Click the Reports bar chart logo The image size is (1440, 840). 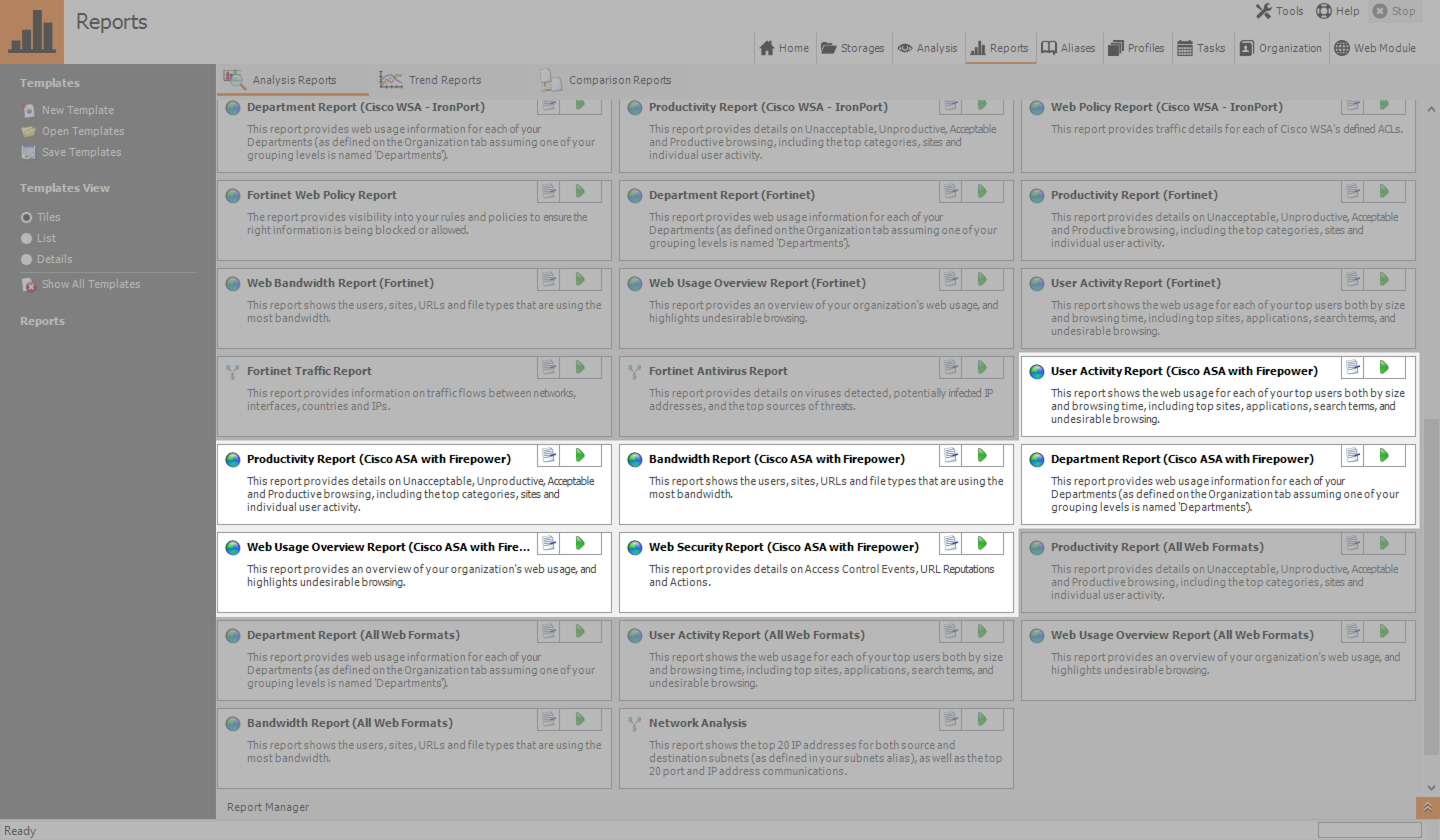(x=32, y=31)
